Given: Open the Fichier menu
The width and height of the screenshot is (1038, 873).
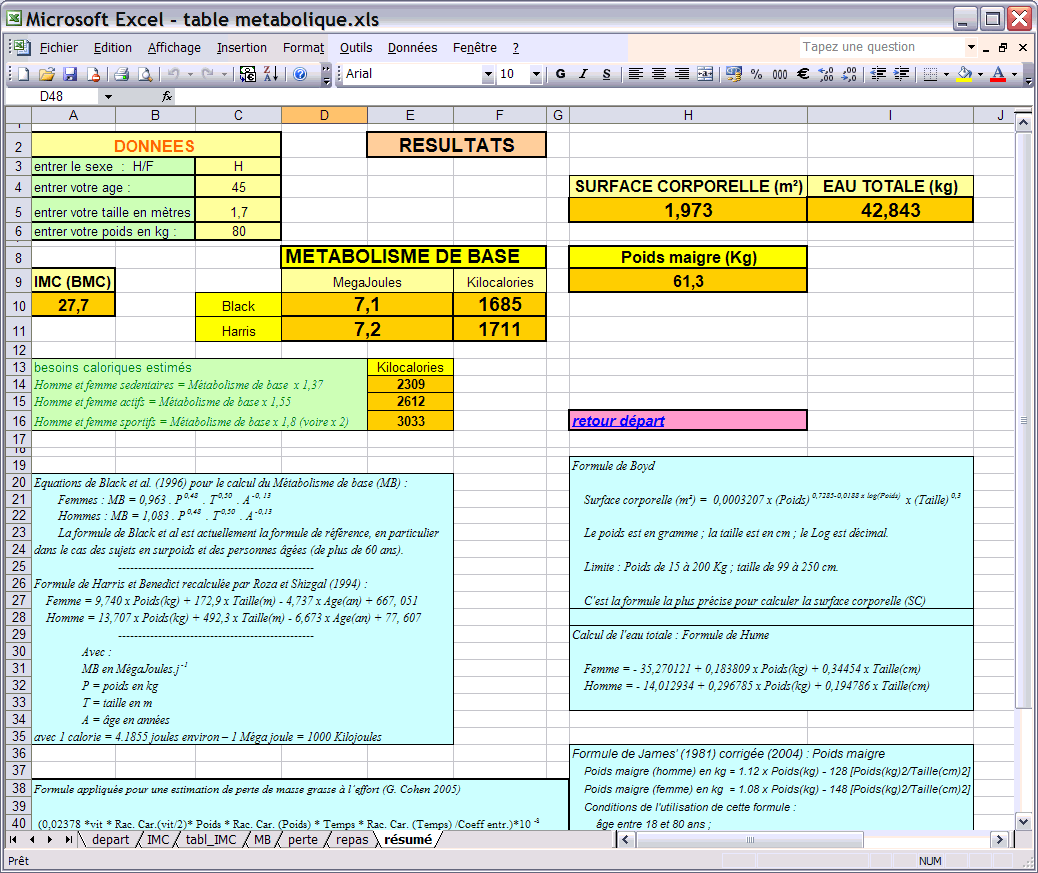Looking at the screenshot, I should (59, 48).
